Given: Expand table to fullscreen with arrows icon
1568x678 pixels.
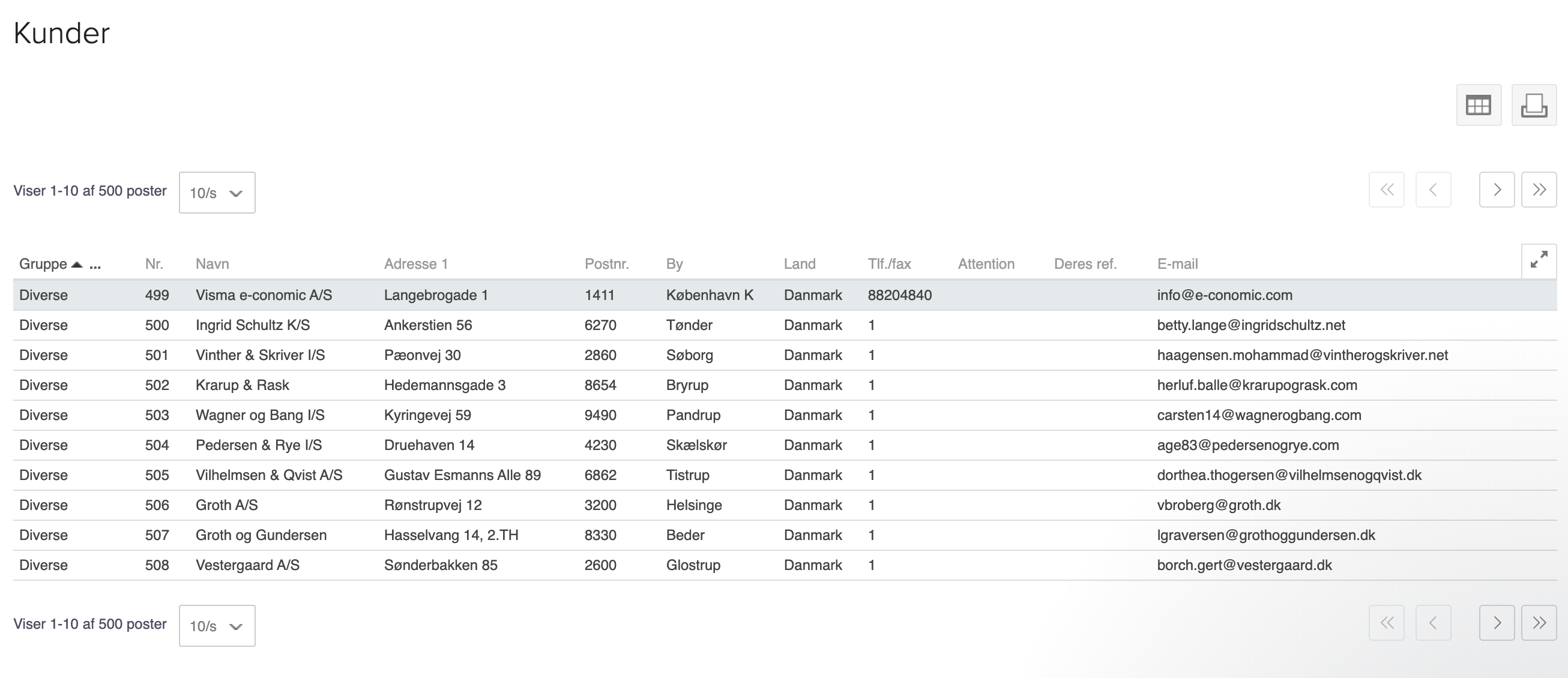Looking at the screenshot, I should [x=1538, y=260].
